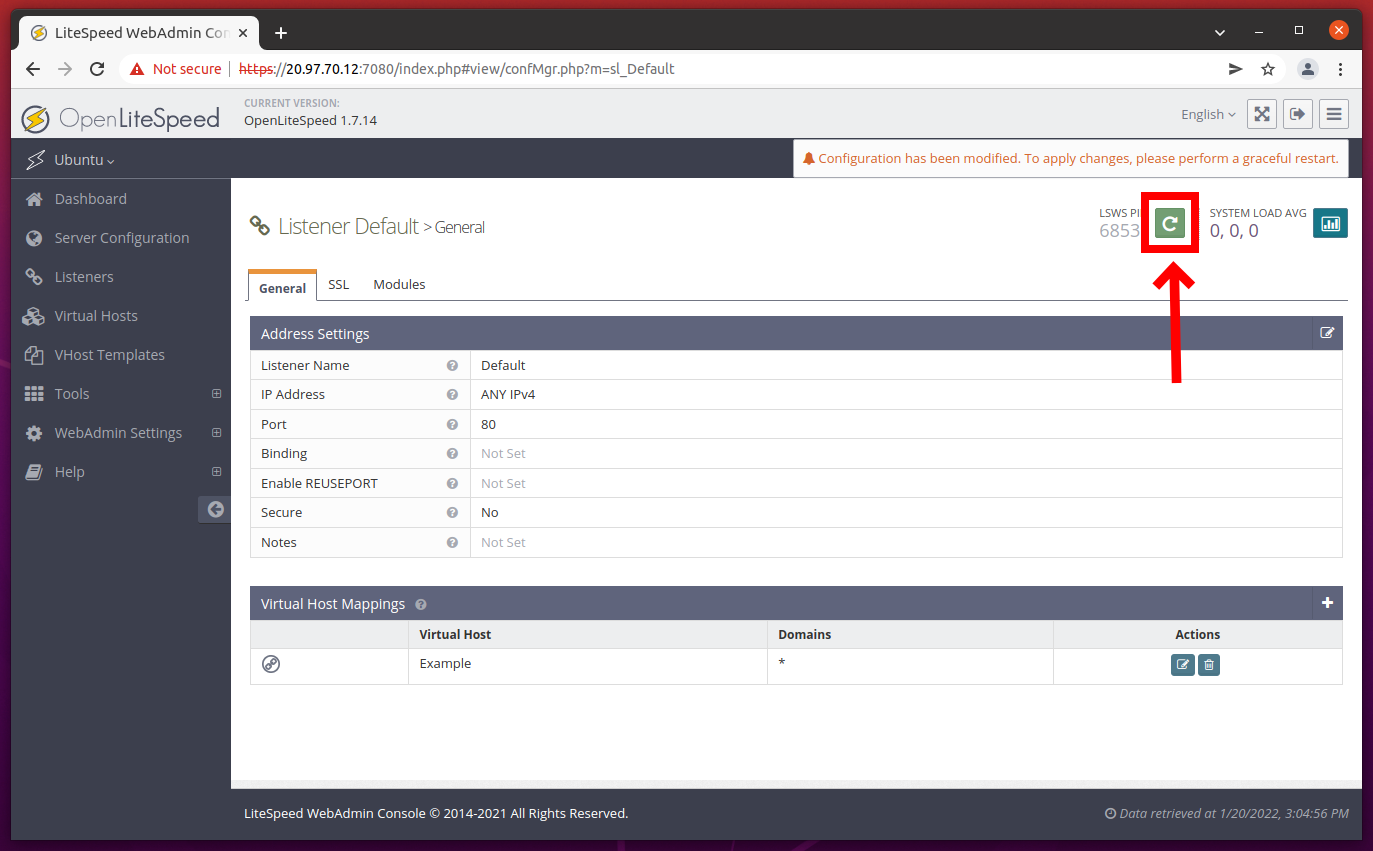
Task: Open the English language dropdown
Action: coord(1208,114)
